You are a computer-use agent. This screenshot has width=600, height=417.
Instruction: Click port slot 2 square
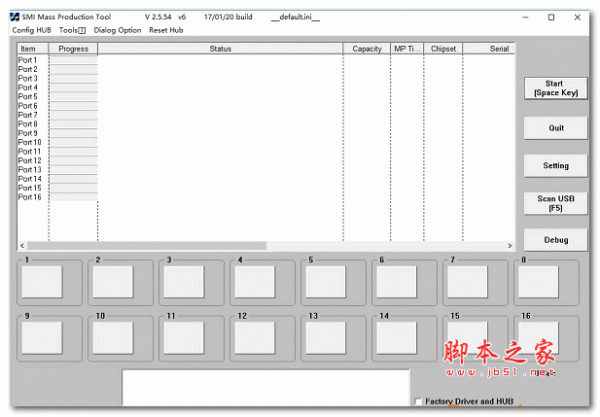(x=113, y=282)
